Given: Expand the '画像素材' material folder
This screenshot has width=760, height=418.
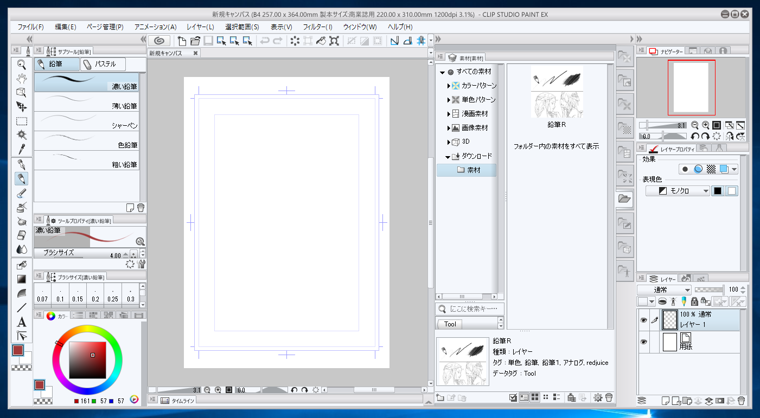Looking at the screenshot, I should tap(449, 128).
